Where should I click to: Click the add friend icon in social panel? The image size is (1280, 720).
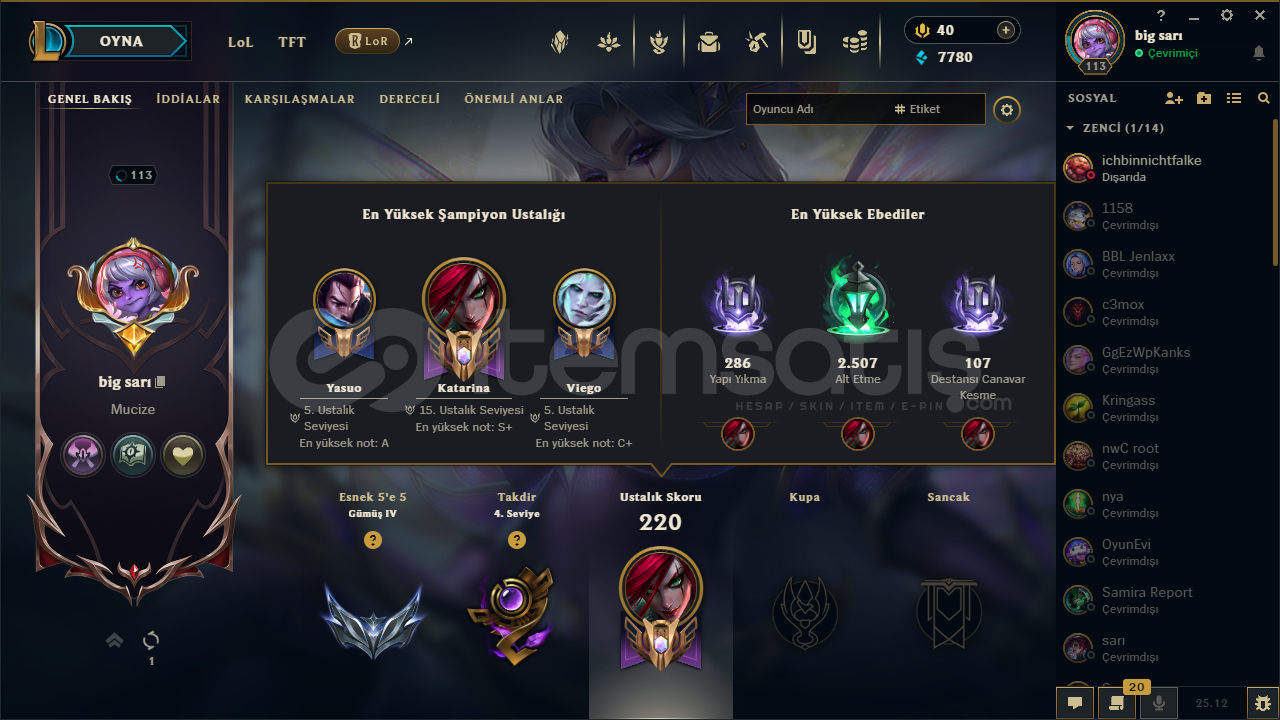click(x=1174, y=98)
